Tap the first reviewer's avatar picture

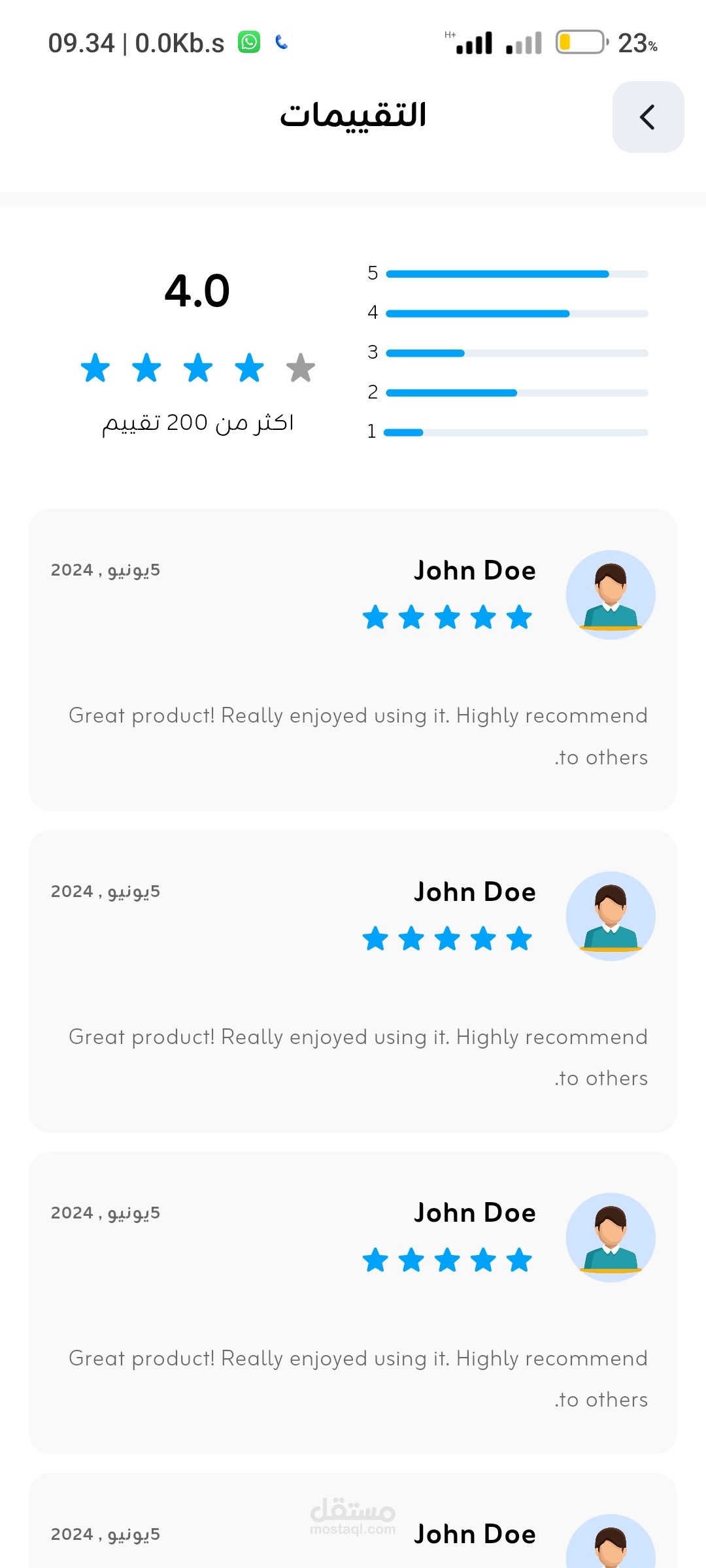click(x=611, y=595)
